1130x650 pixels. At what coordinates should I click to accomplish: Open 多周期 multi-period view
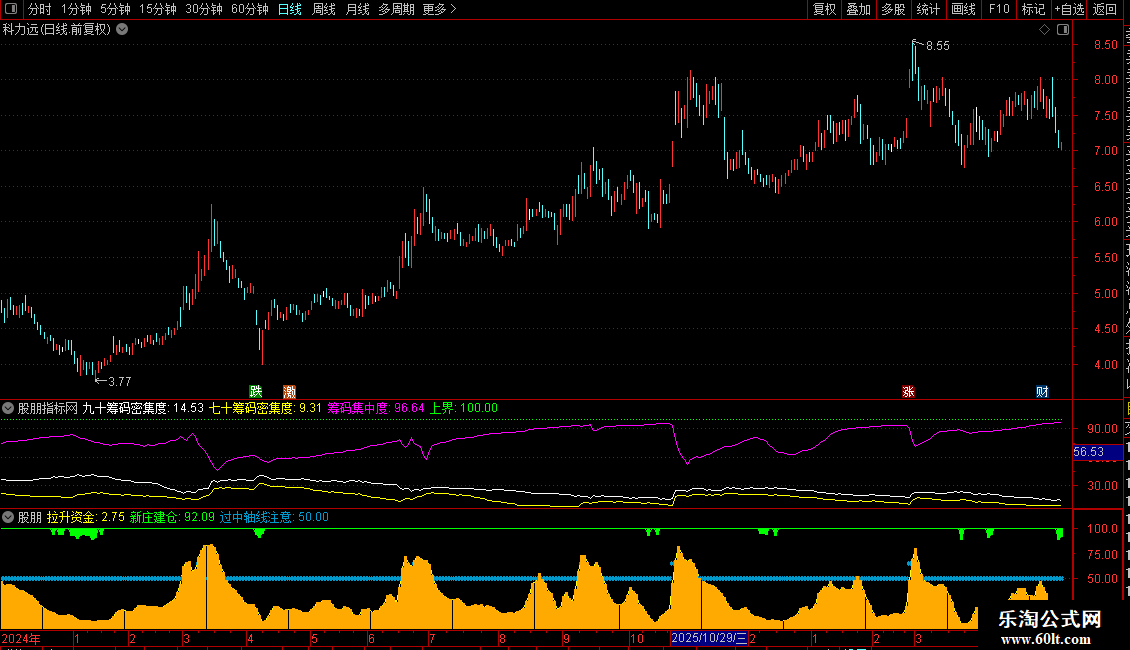[396, 9]
